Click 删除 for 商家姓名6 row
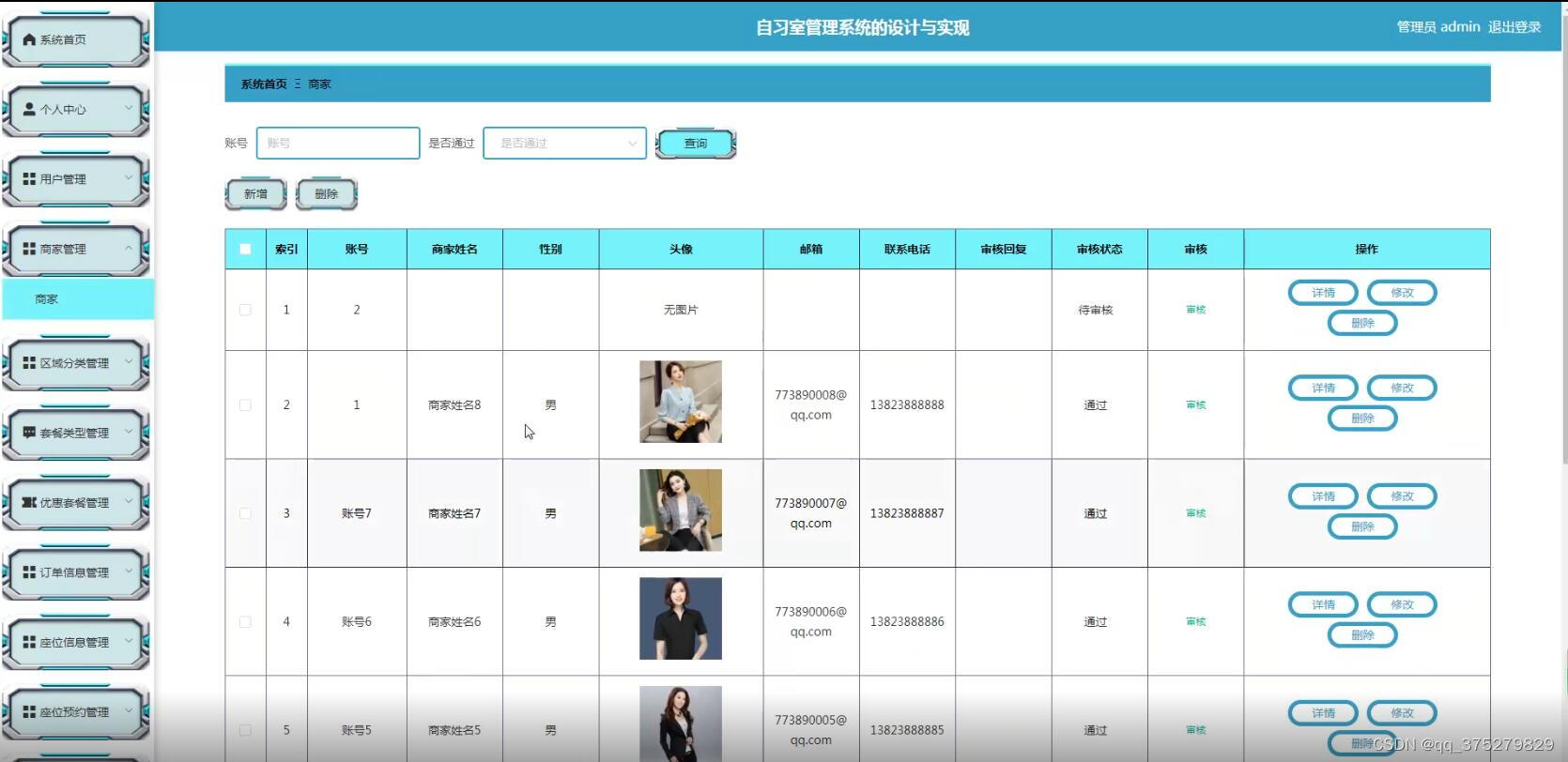1568x762 pixels. tap(1362, 635)
